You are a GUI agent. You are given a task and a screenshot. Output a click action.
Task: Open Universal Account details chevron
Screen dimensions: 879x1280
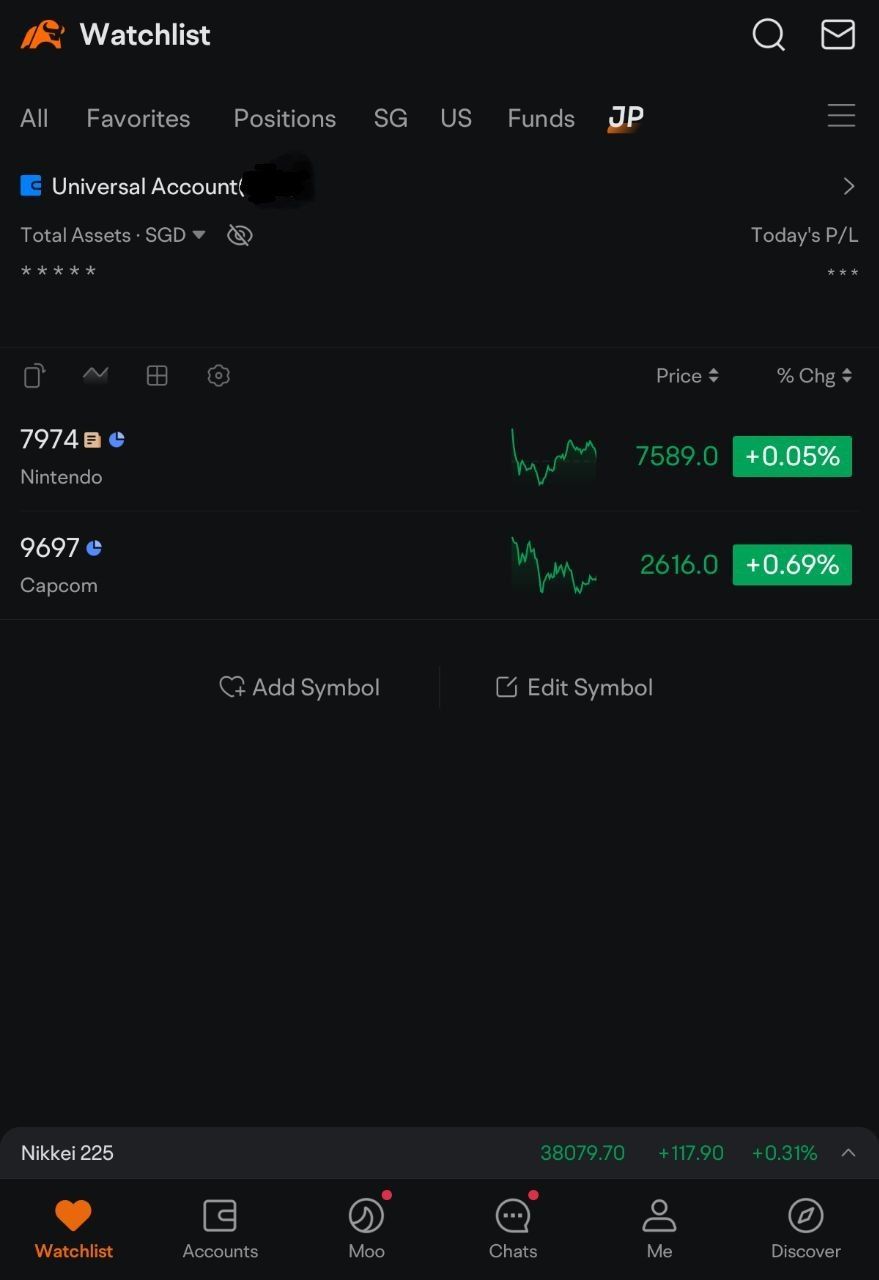click(x=849, y=186)
